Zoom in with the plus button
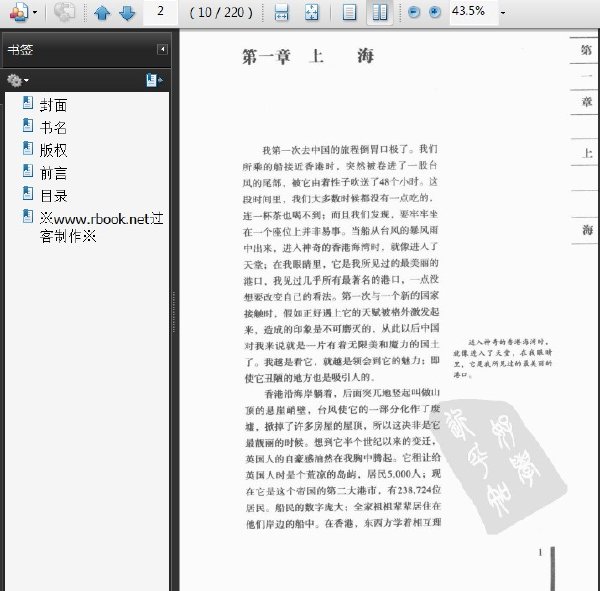 [x=434, y=12]
